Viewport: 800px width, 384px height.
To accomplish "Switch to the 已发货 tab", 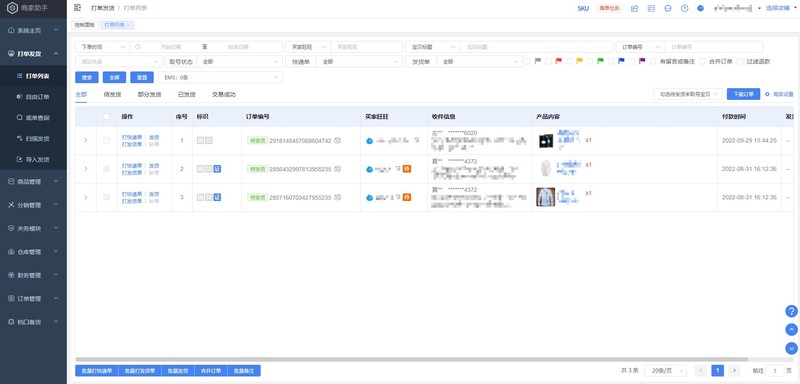I will pyautogui.click(x=187, y=94).
